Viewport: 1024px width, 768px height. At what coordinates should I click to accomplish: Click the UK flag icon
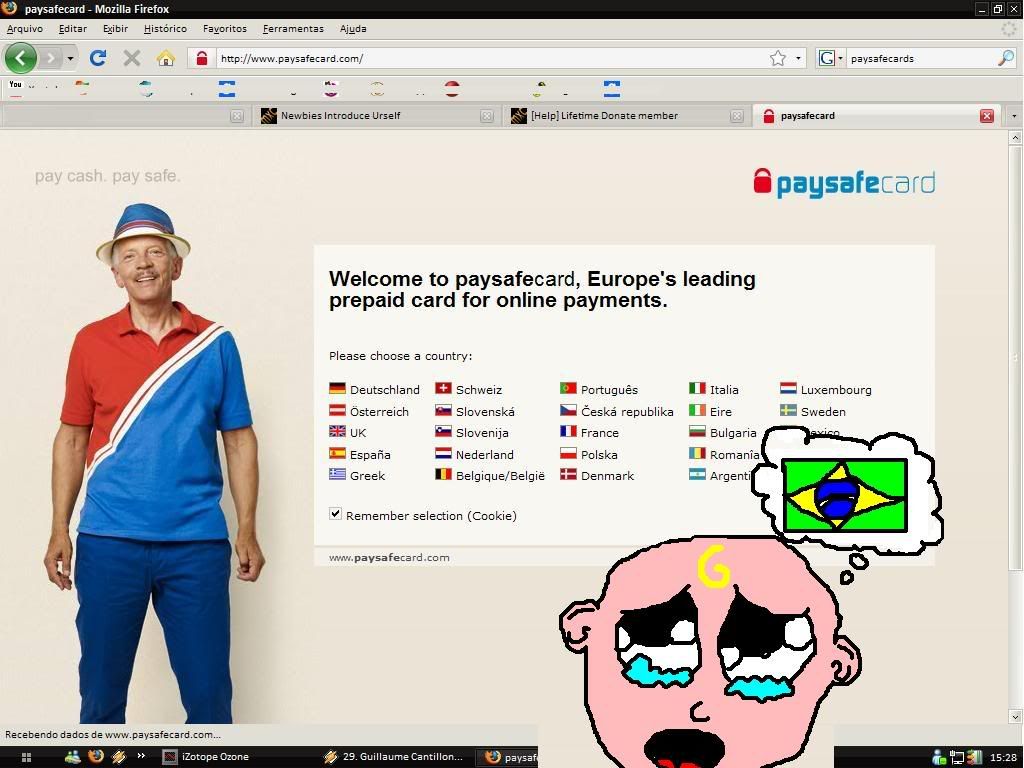tap(338, 432)
